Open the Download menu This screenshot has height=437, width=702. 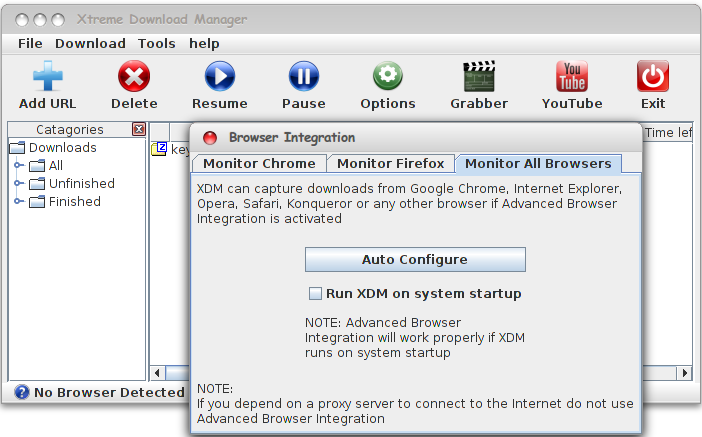tap(90, 43)
